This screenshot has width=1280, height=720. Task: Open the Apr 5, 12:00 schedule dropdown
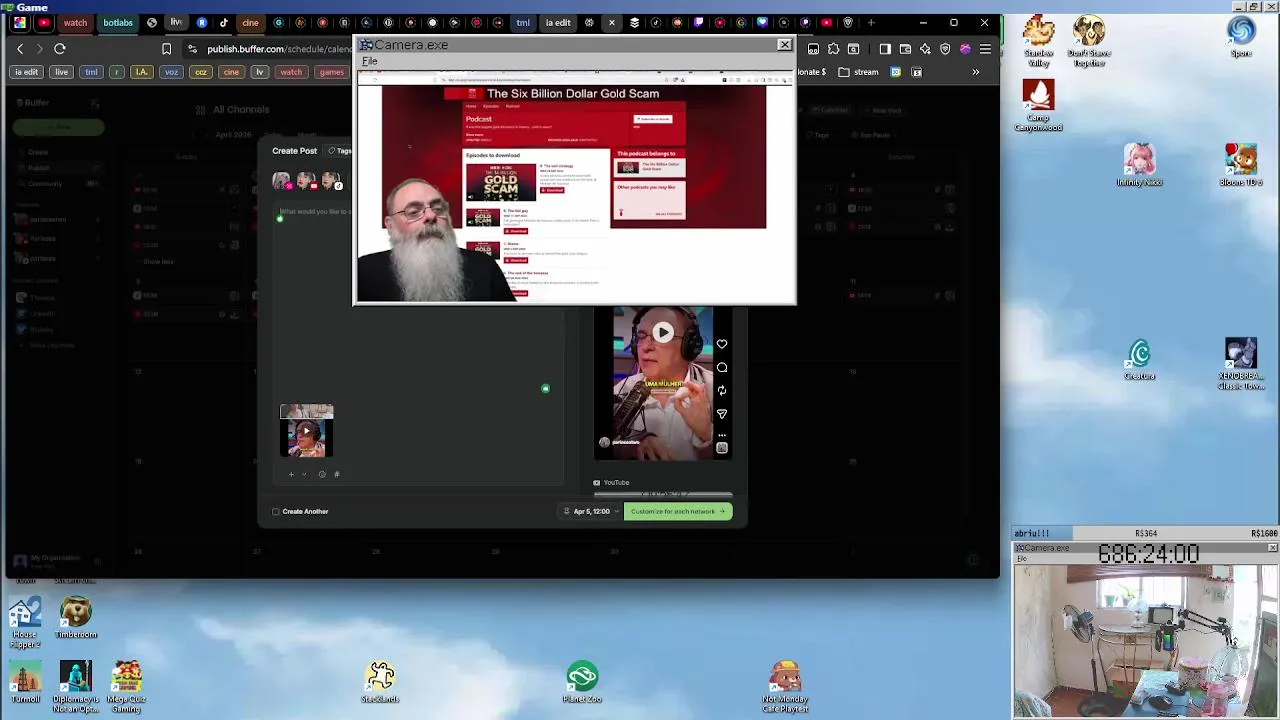click(591, 511)
